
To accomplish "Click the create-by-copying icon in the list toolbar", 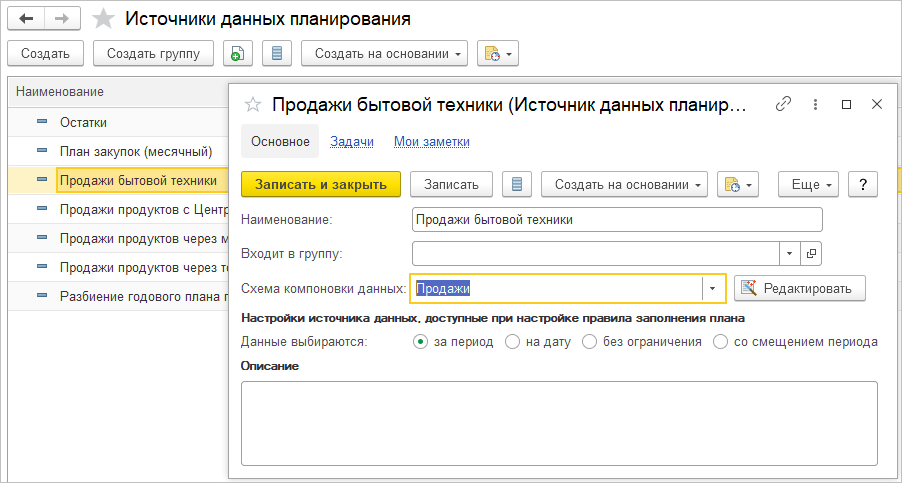I will coord(237,54).
